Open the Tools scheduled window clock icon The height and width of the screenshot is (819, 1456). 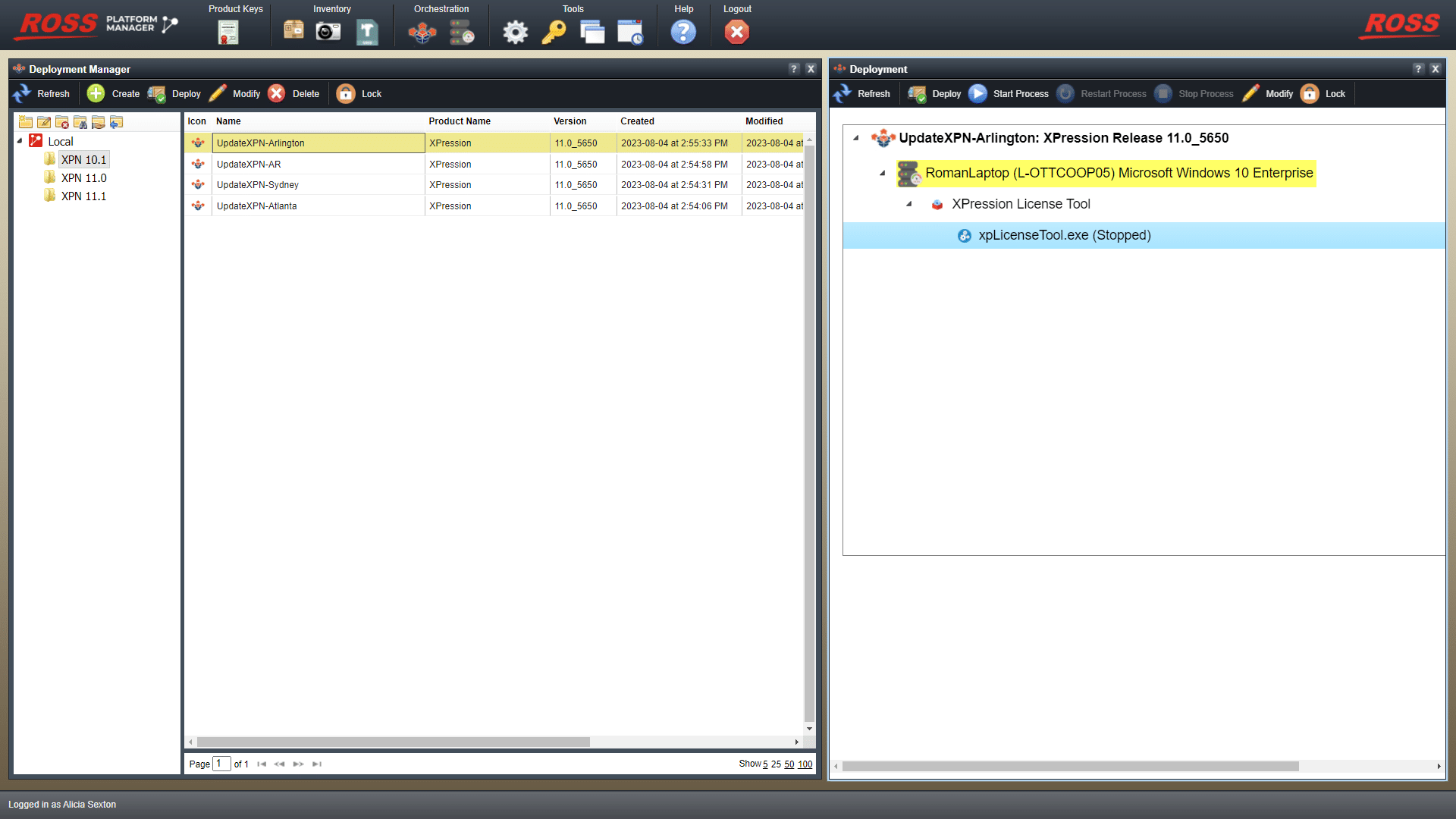click(x=630, y=32)
